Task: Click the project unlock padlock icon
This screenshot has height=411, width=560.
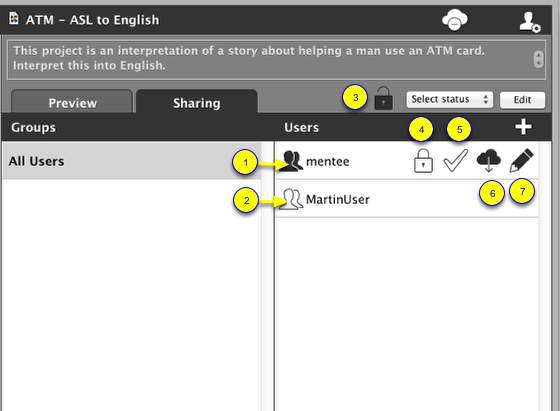Action: (x=383, y=98)
